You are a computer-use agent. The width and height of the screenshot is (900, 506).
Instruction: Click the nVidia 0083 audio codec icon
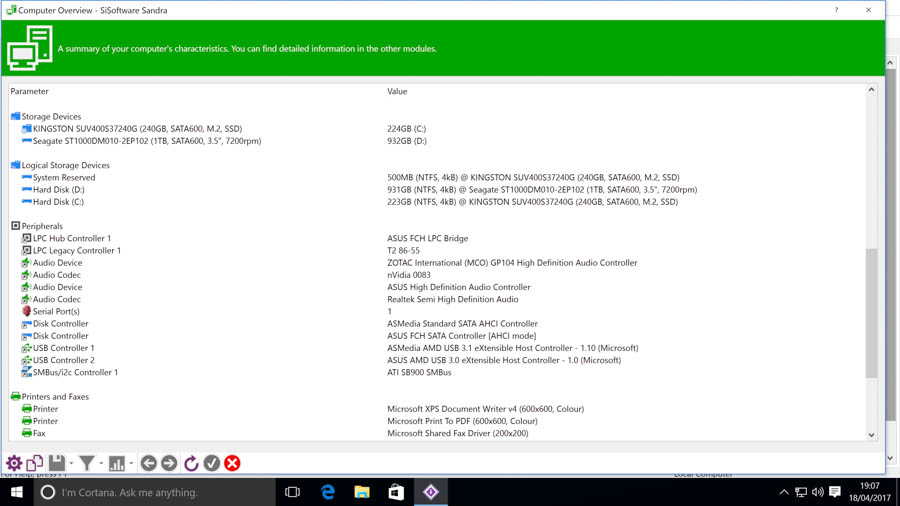click(26, 275)
